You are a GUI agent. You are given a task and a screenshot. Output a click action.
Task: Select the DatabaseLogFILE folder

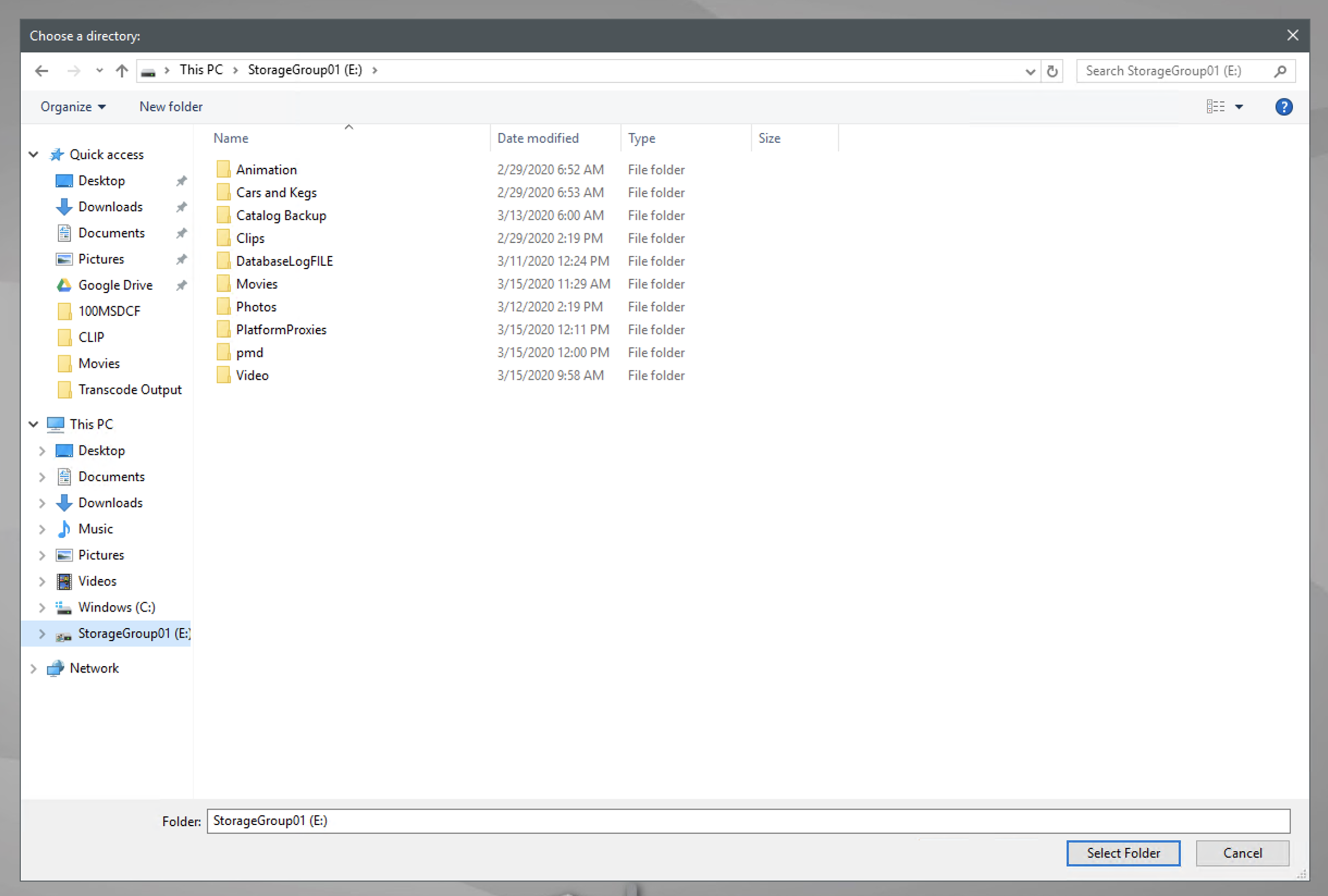285,261
